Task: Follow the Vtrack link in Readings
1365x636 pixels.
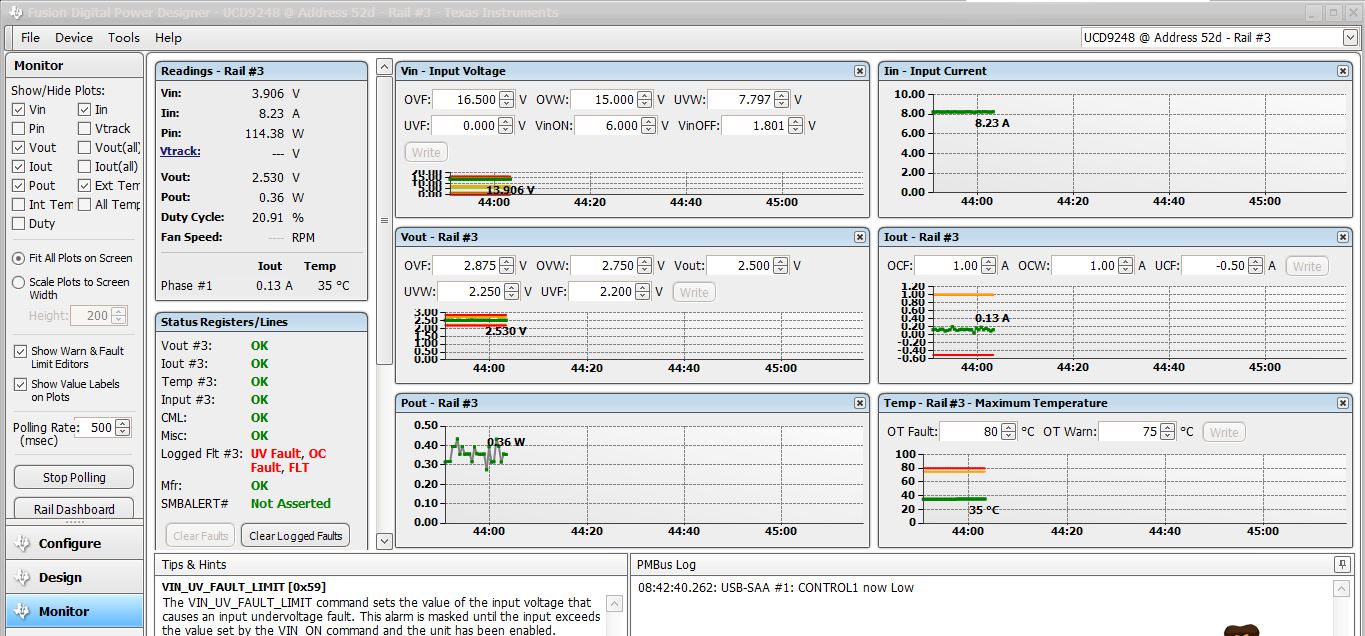Action: [x=180, y=151]
